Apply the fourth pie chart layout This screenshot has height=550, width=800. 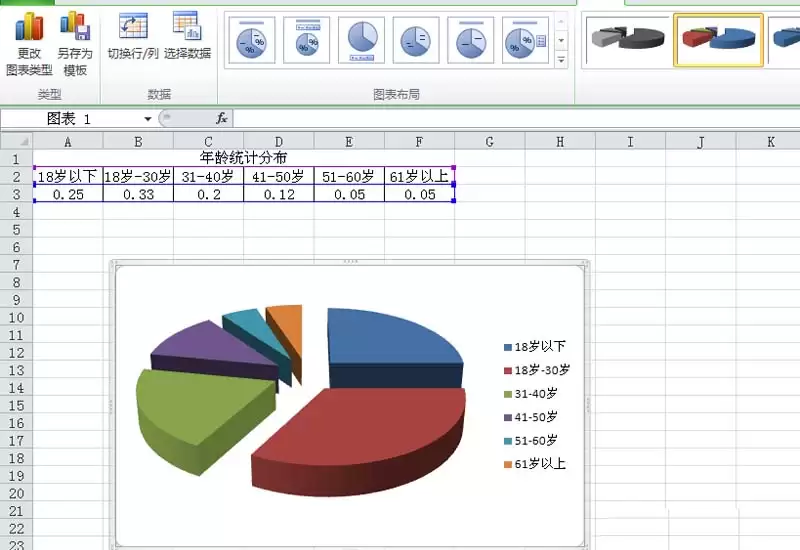point(415,41)
